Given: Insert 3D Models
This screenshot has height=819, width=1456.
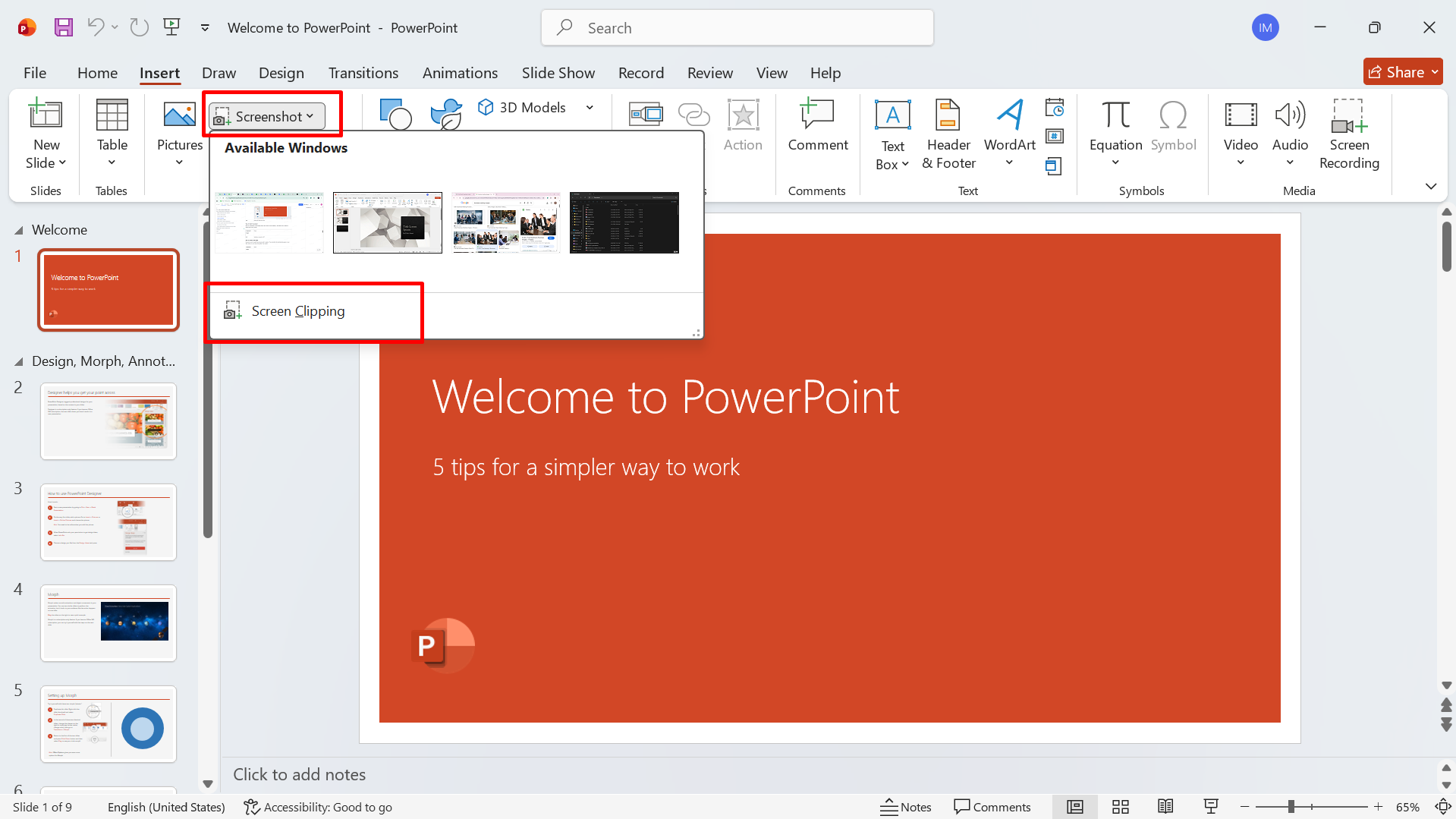Looking at the screenshot, I should click(522, 108).
